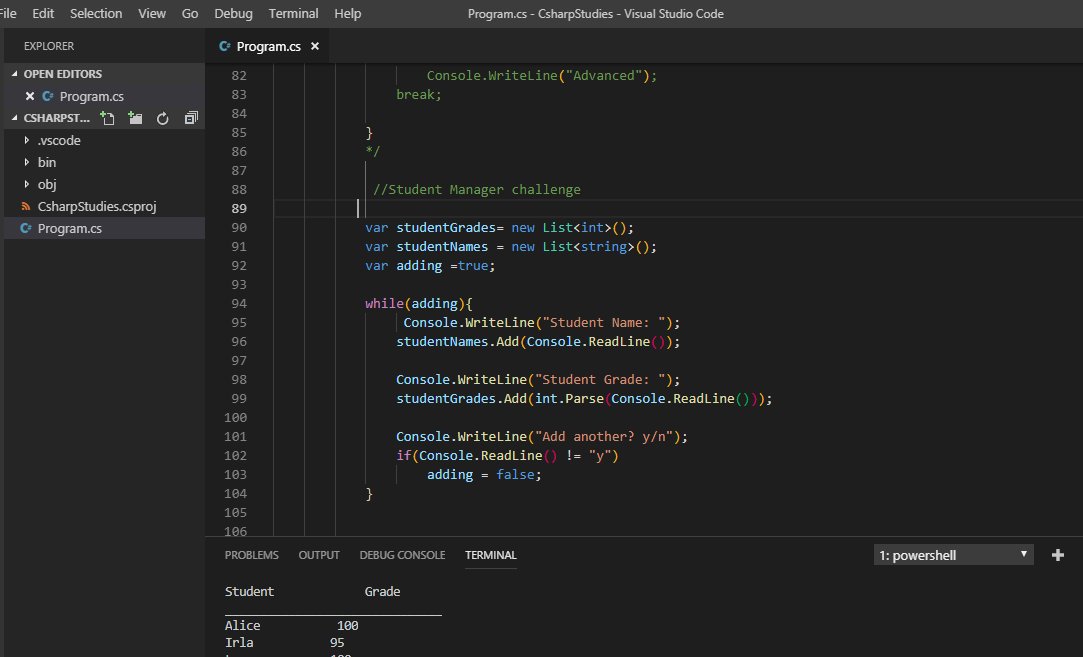Open the powershell terminal selector dropdown
This screenshot has height=657, width=1083.
pos(953,555)
